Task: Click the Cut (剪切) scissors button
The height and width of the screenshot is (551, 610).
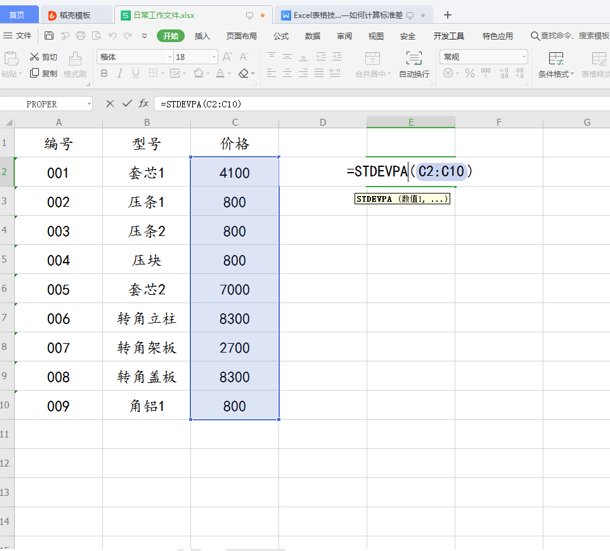Action: pyautogui.click(x=44, y=57)
